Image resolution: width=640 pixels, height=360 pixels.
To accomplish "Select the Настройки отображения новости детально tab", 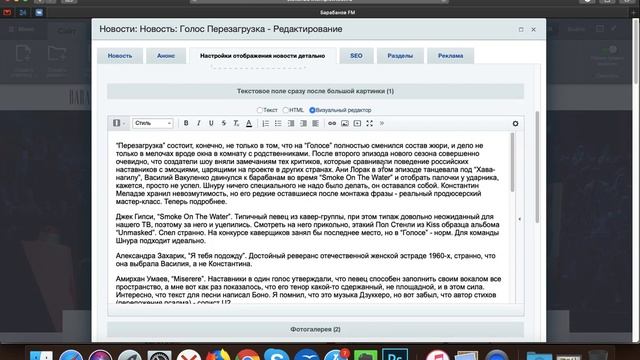I will pos(262,56).
